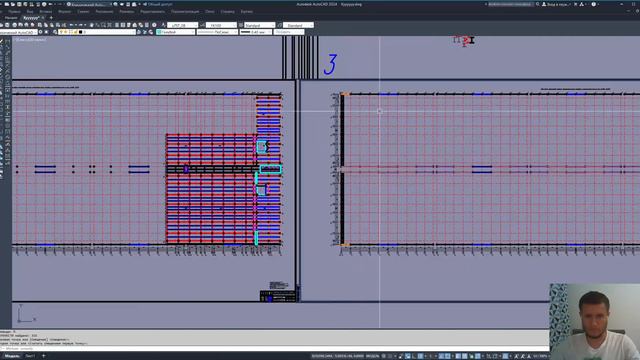This screenshot has height=360, width=640.
Task: Click the Cut icon in the Standard toolbar
Action: pyautogui.click(x=39, y=25)
